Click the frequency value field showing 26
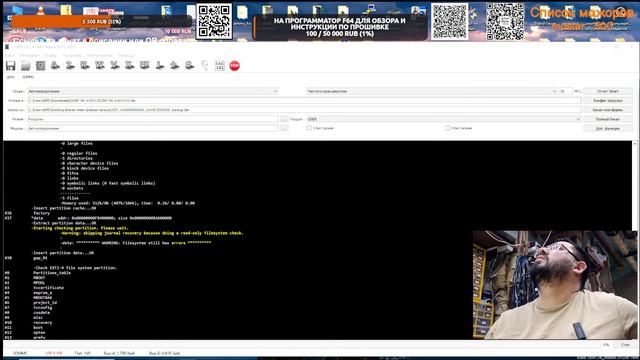640x360 pixels. (x=565, y=91)
